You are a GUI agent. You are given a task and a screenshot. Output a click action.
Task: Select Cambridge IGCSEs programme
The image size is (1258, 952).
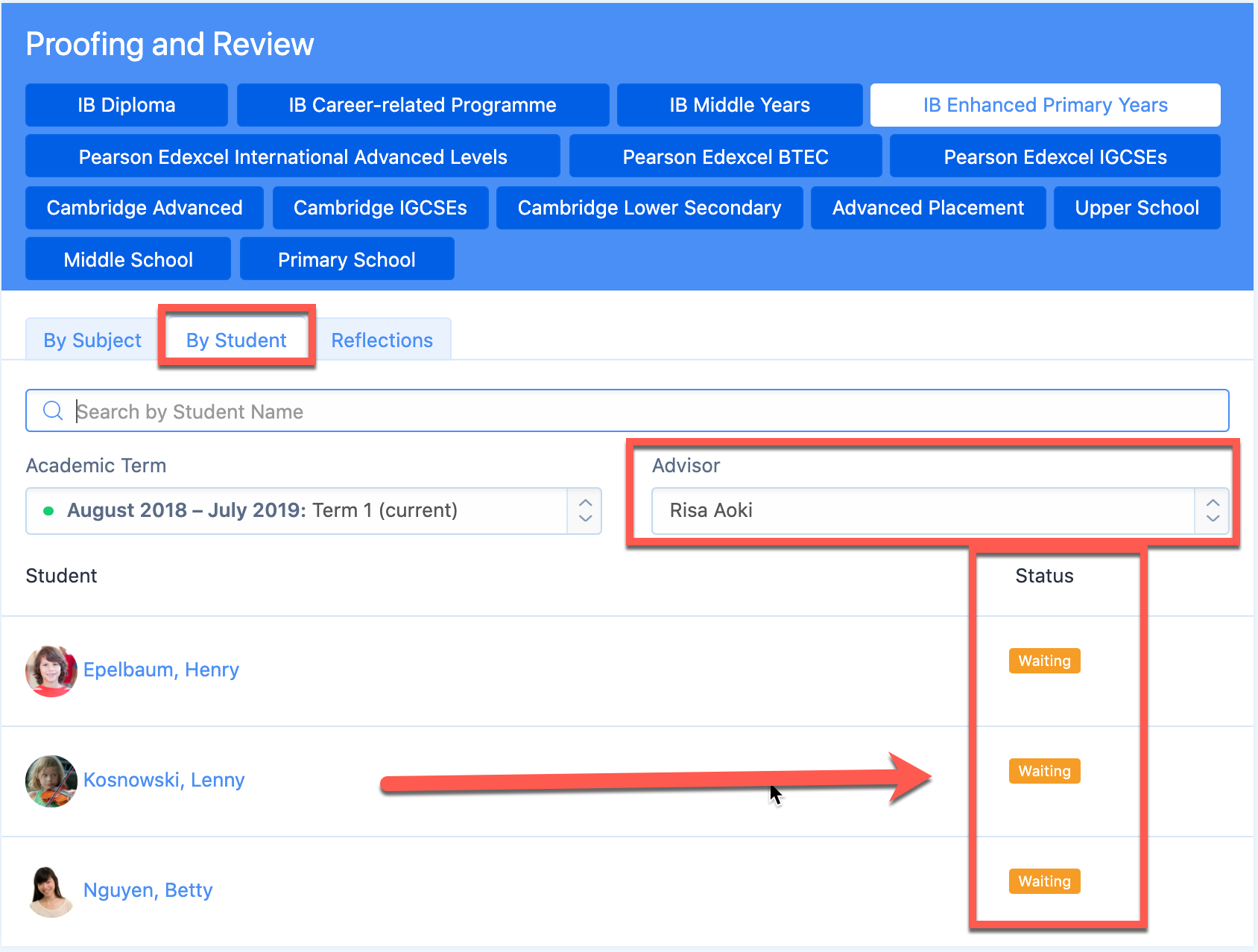point(380,208)
